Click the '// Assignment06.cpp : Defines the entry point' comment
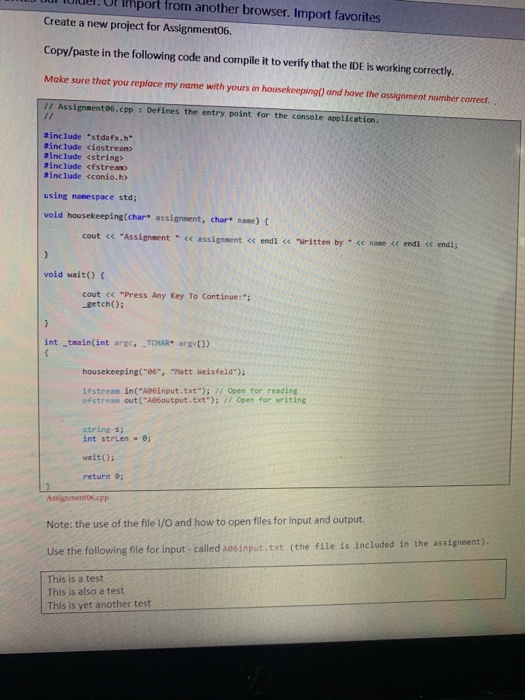The width and height of the screenshot is (525, 700). (212, 113)
